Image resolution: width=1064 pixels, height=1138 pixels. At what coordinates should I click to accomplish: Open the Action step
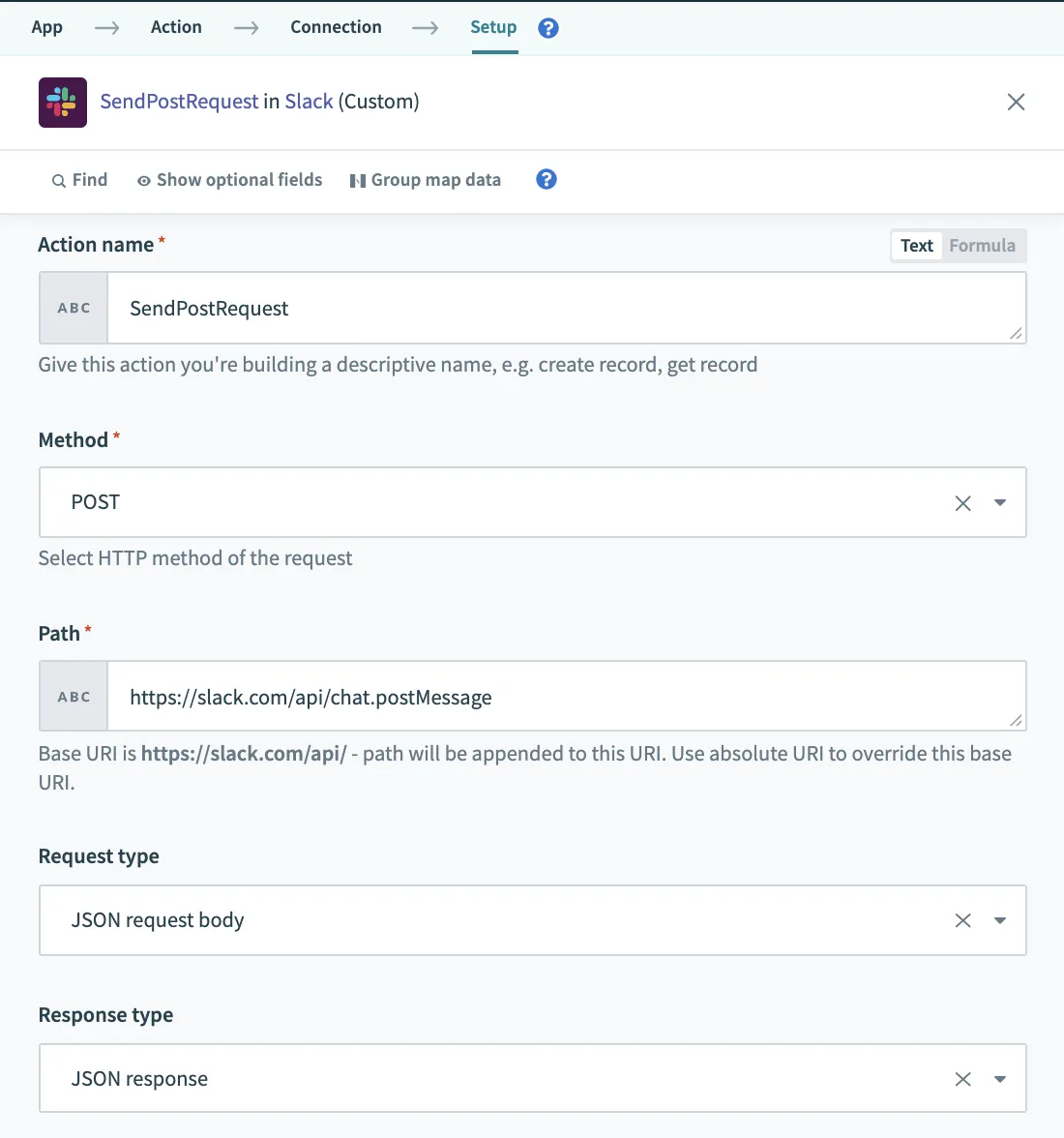pos(176,27)
